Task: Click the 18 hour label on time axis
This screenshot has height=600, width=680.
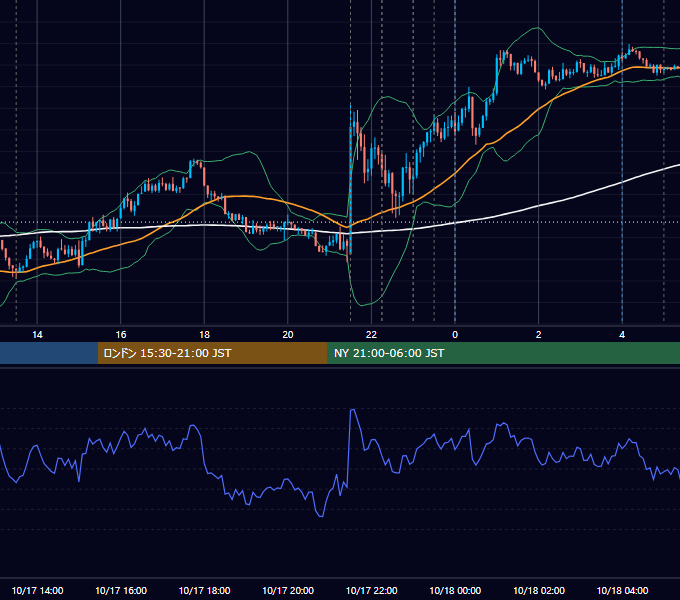Action: click(204, 335)
